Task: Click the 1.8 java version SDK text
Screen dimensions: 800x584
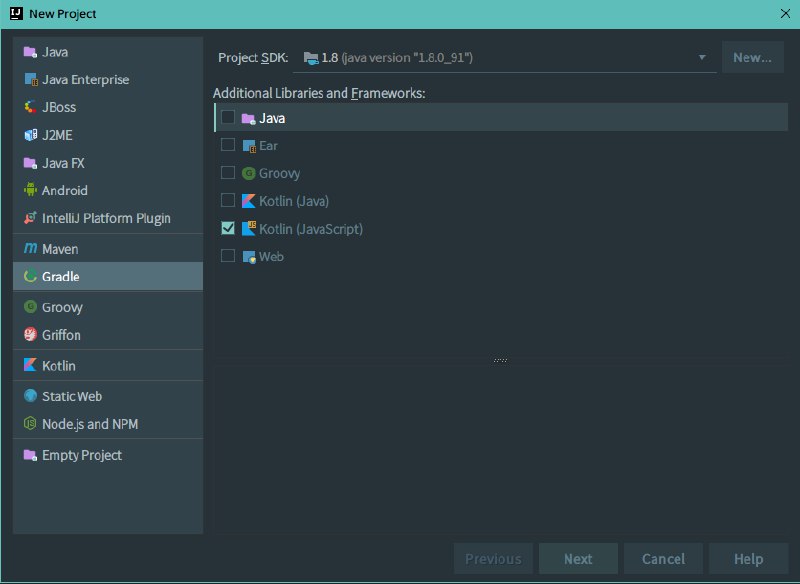Action: coord(397,58)
